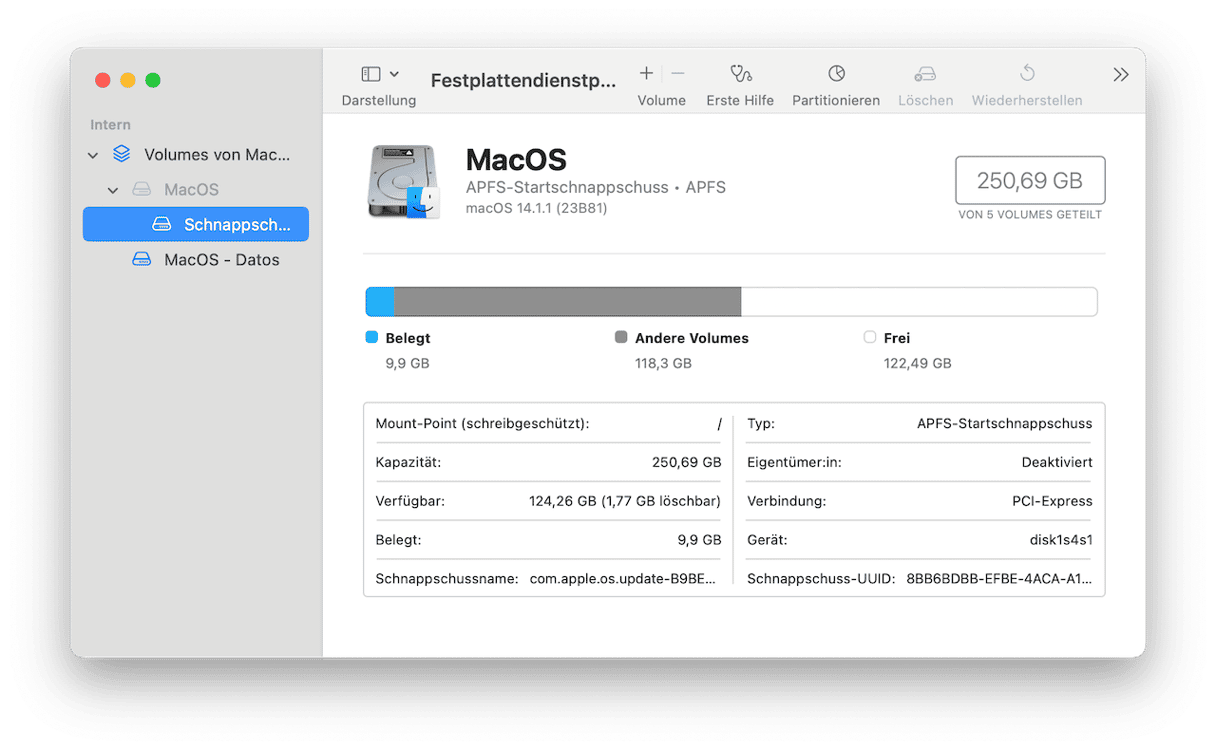Click the APFS-Startschnappschuss • APFS subtitle

596,188
